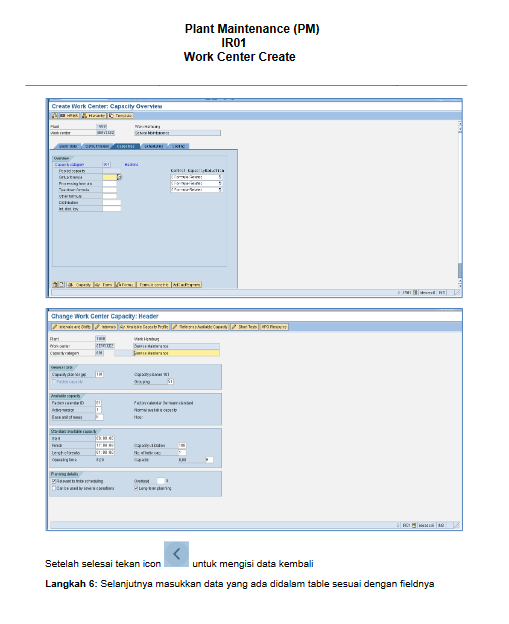Click the APO Resource toolbar button
The height and width of the screenshot is (624, 509).
click(274, 327)
